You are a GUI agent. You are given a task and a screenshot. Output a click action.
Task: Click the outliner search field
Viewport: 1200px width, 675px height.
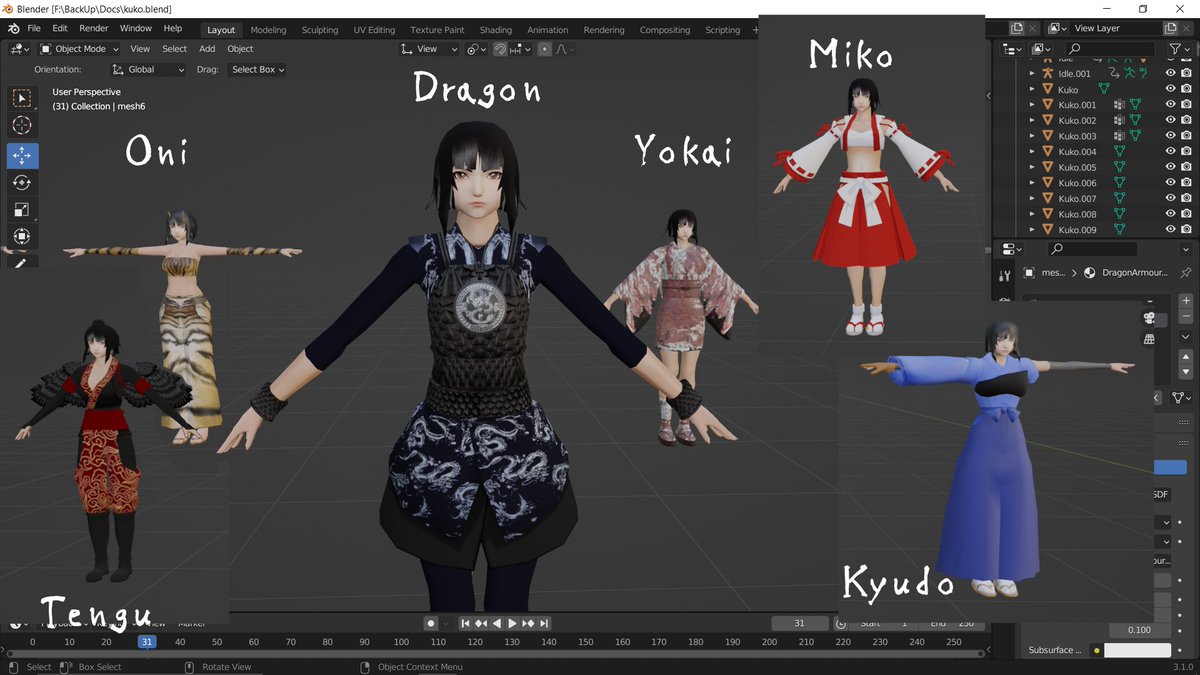coord(1111,49)
